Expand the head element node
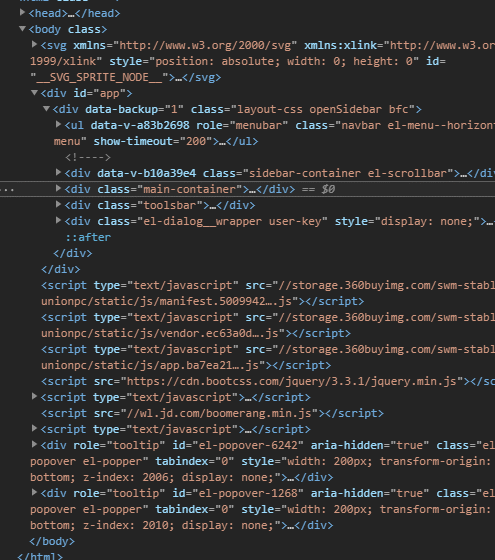Screen dimensions: 495x560 (22, 12)
